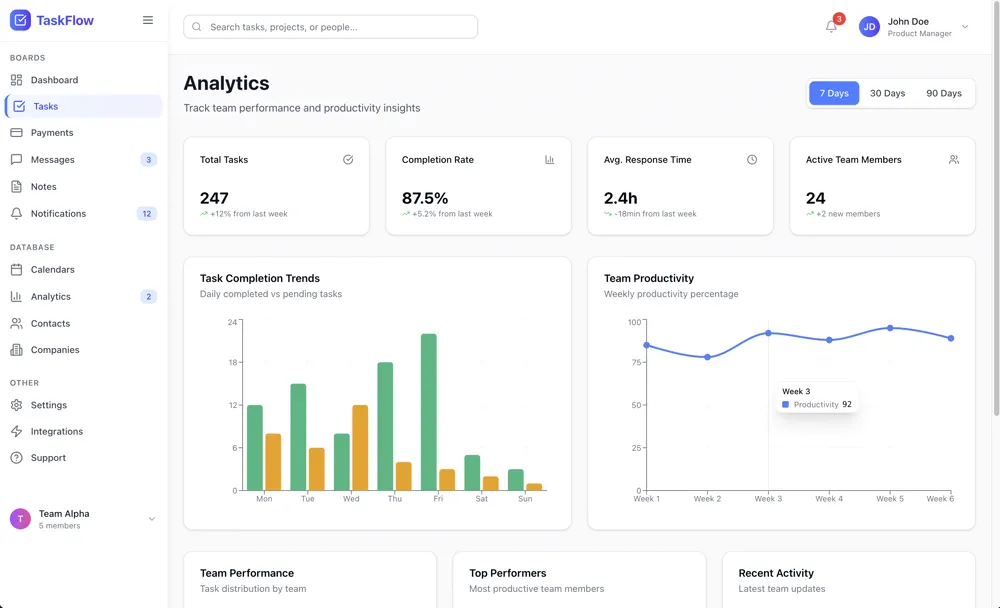Click the Active Team Members people icon
Image resolution: width=1000 pixels, height=608 pixels.
click(954, 160)
